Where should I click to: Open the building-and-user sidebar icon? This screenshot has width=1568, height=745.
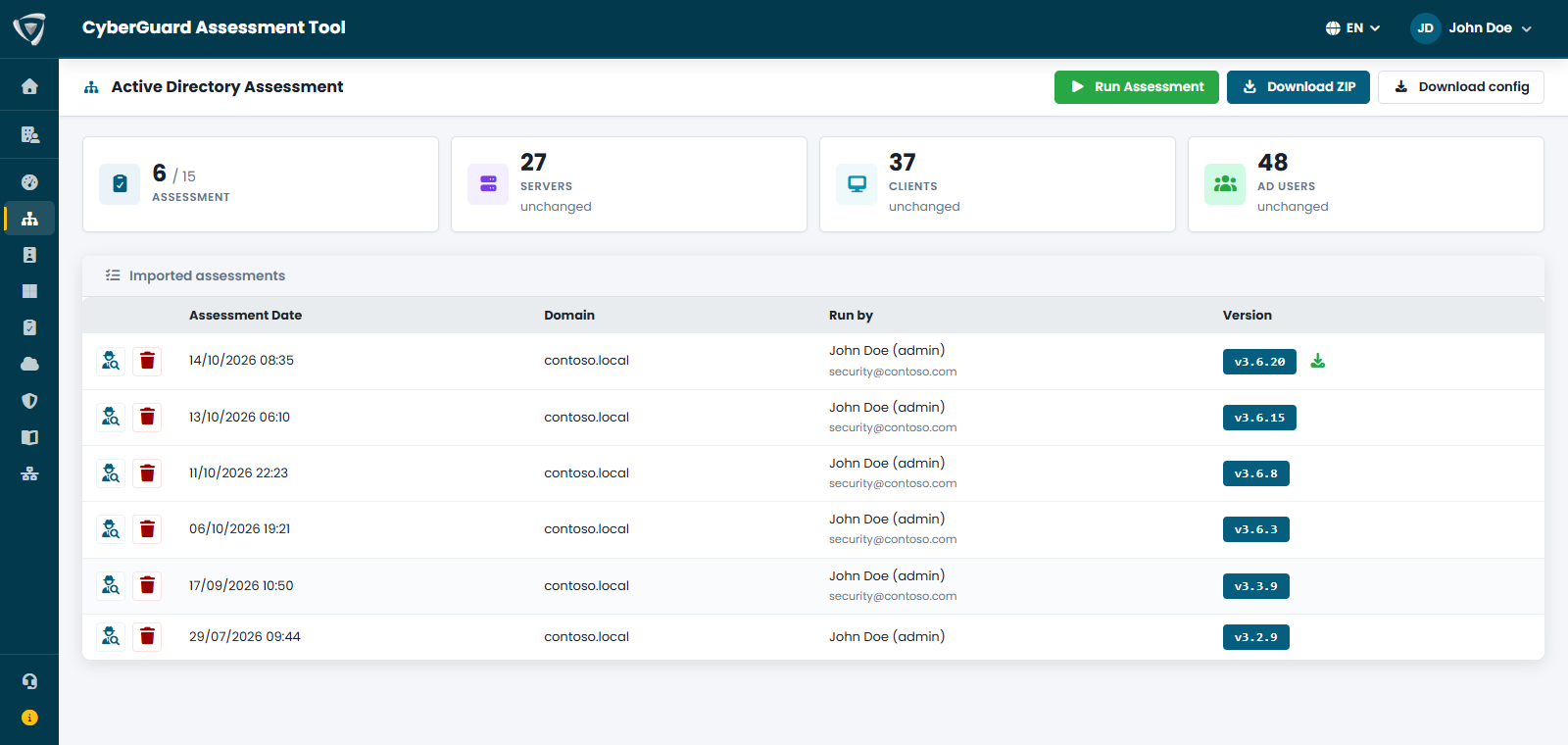coord(29,135)
